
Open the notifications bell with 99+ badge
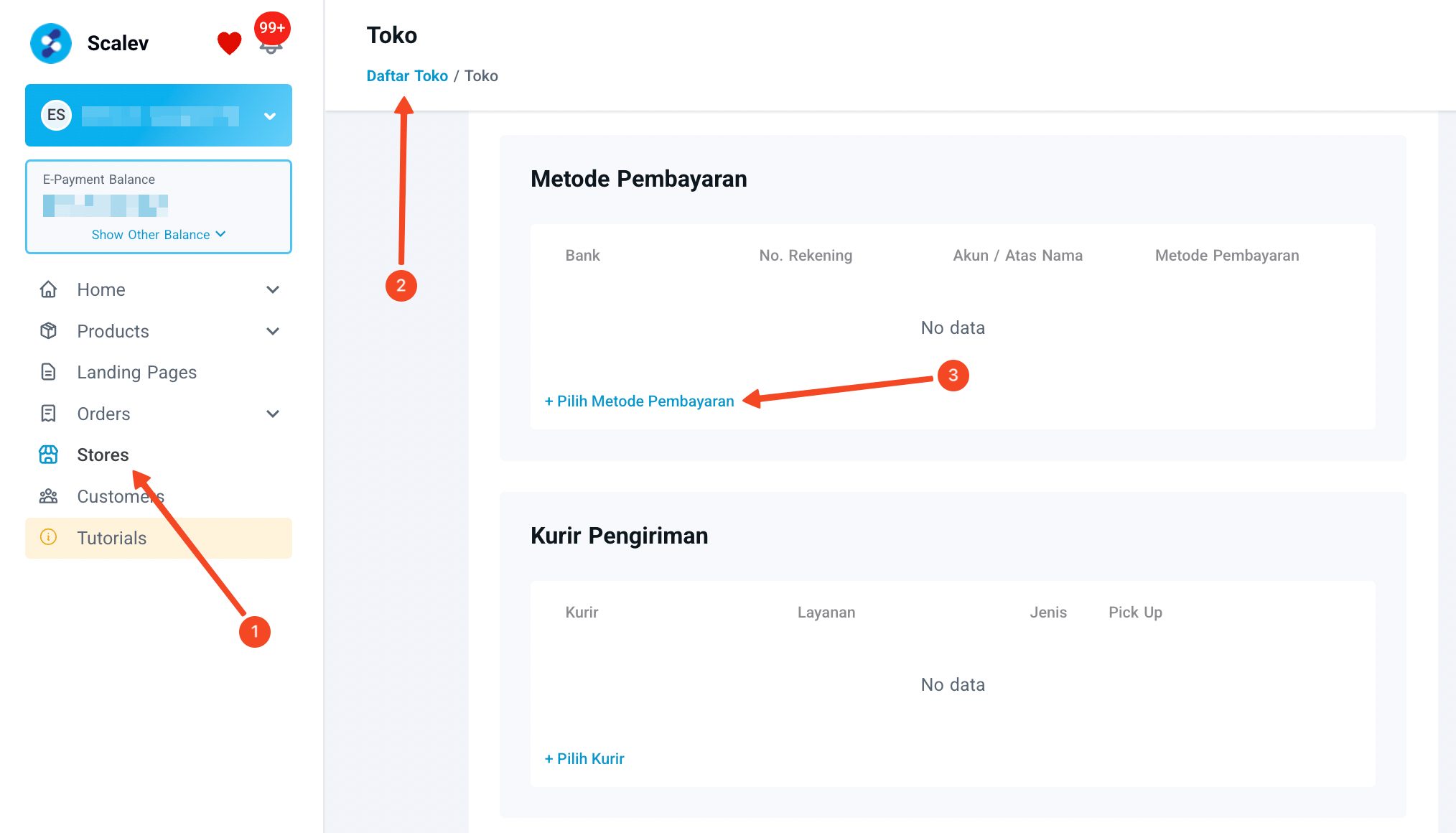[x=271, y=45]
